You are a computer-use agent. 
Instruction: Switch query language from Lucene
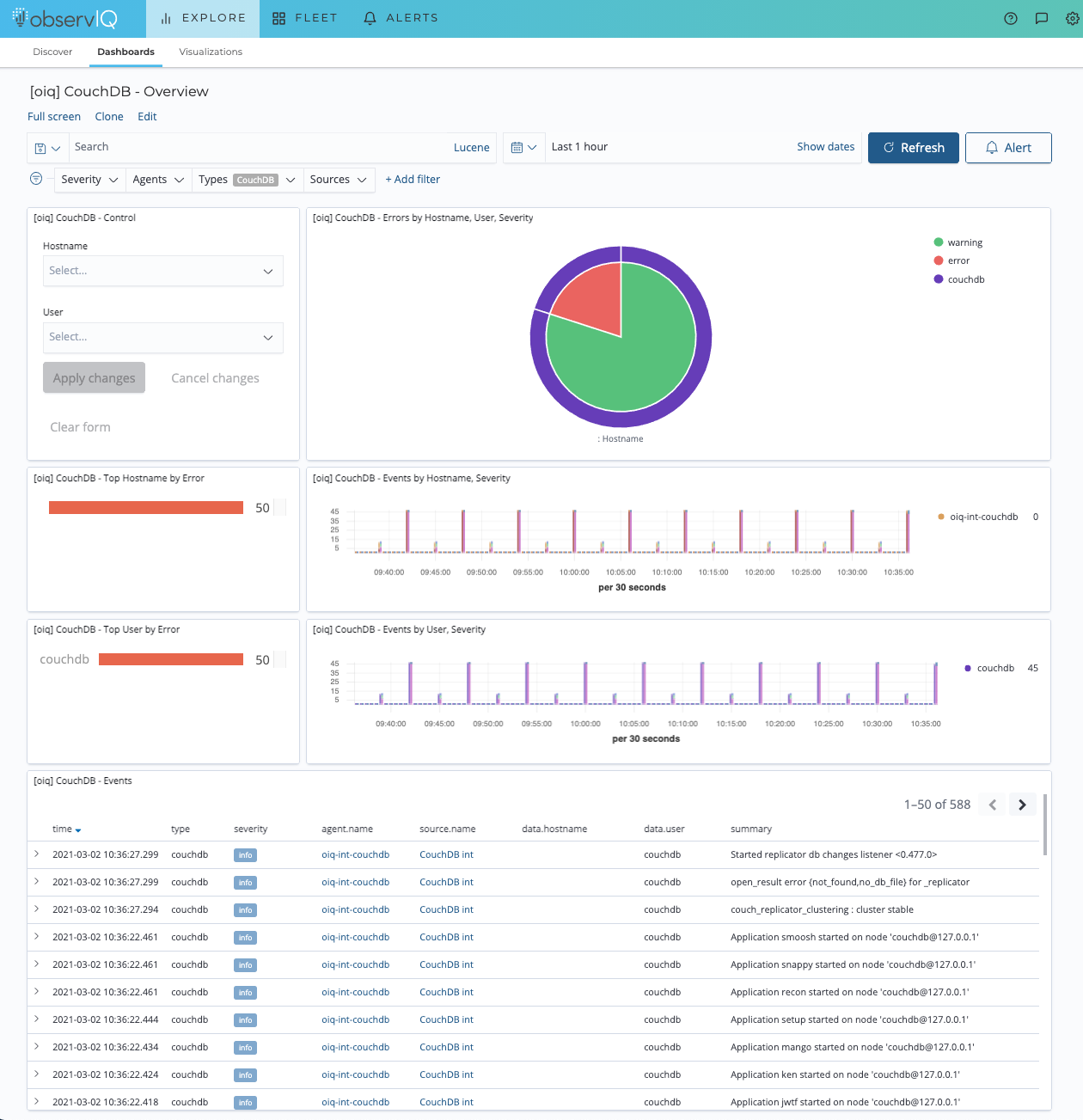click(x=471, y=148)
